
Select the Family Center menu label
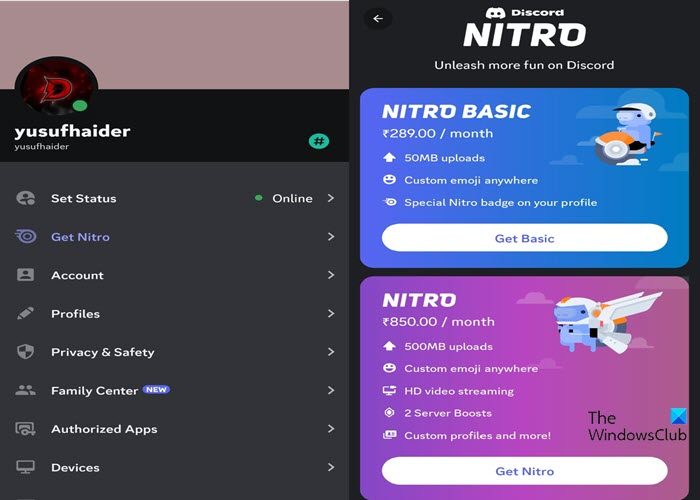(x=94, y=391)
